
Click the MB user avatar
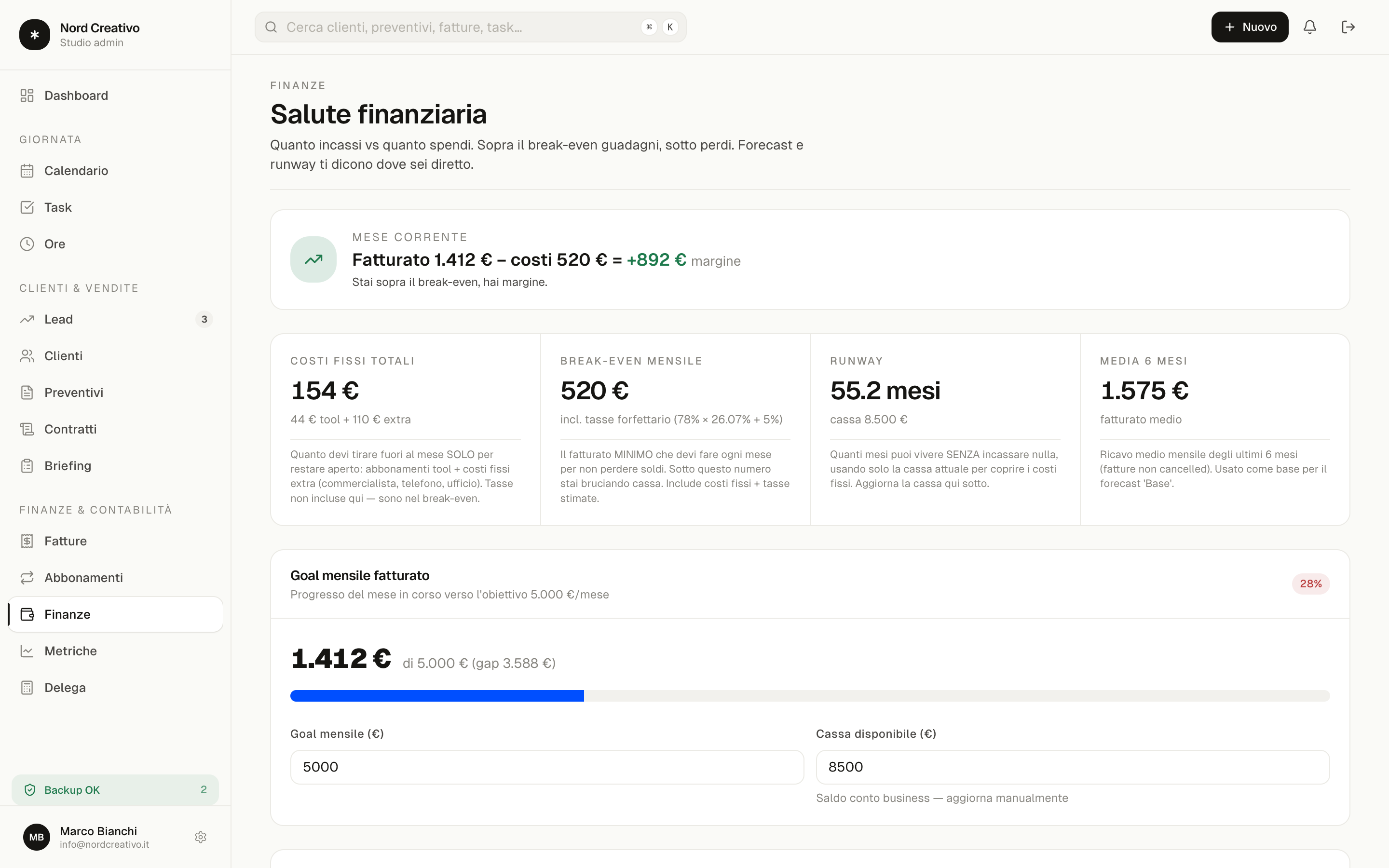tap(37, 837)
